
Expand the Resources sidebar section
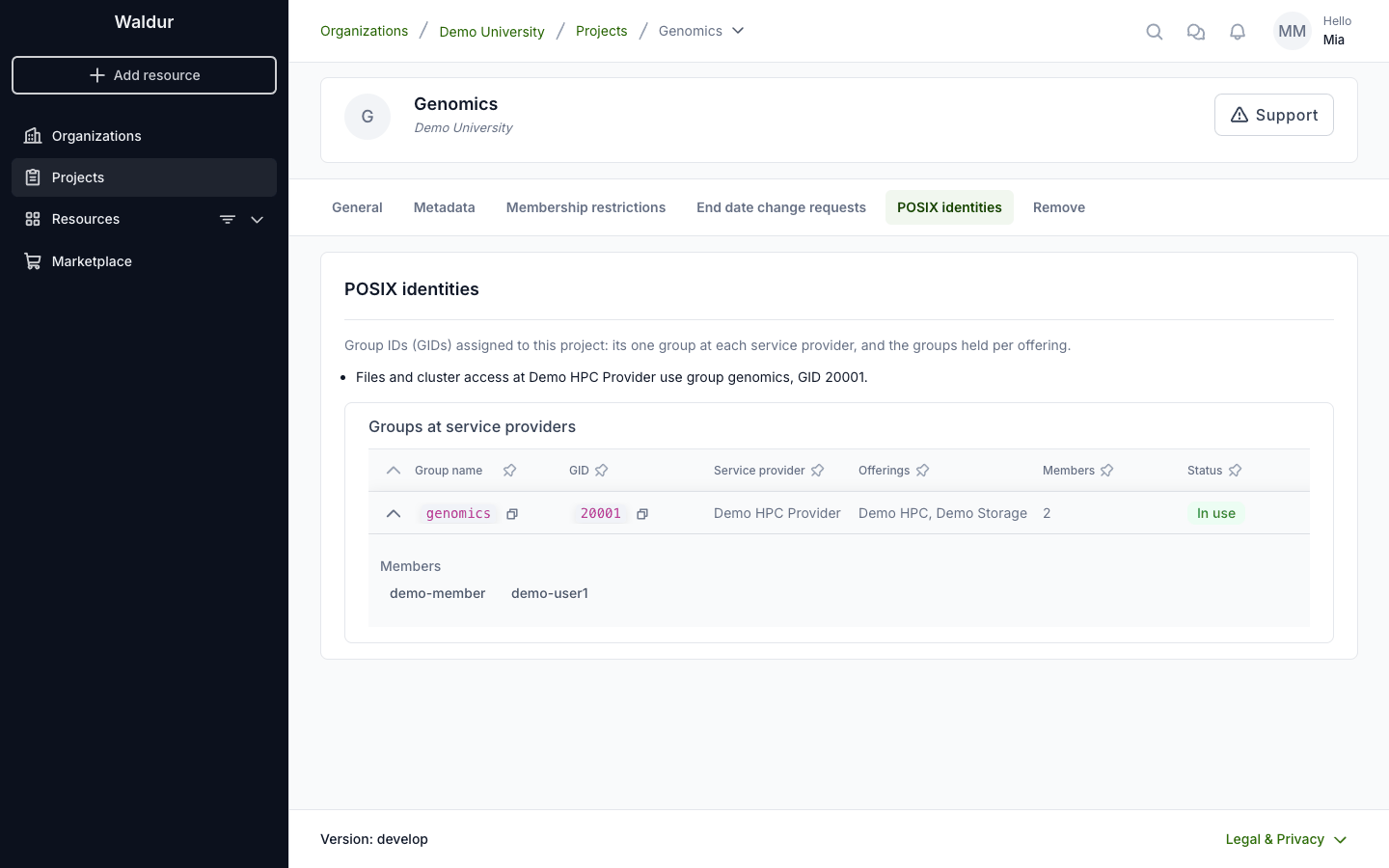click(258, 220)
